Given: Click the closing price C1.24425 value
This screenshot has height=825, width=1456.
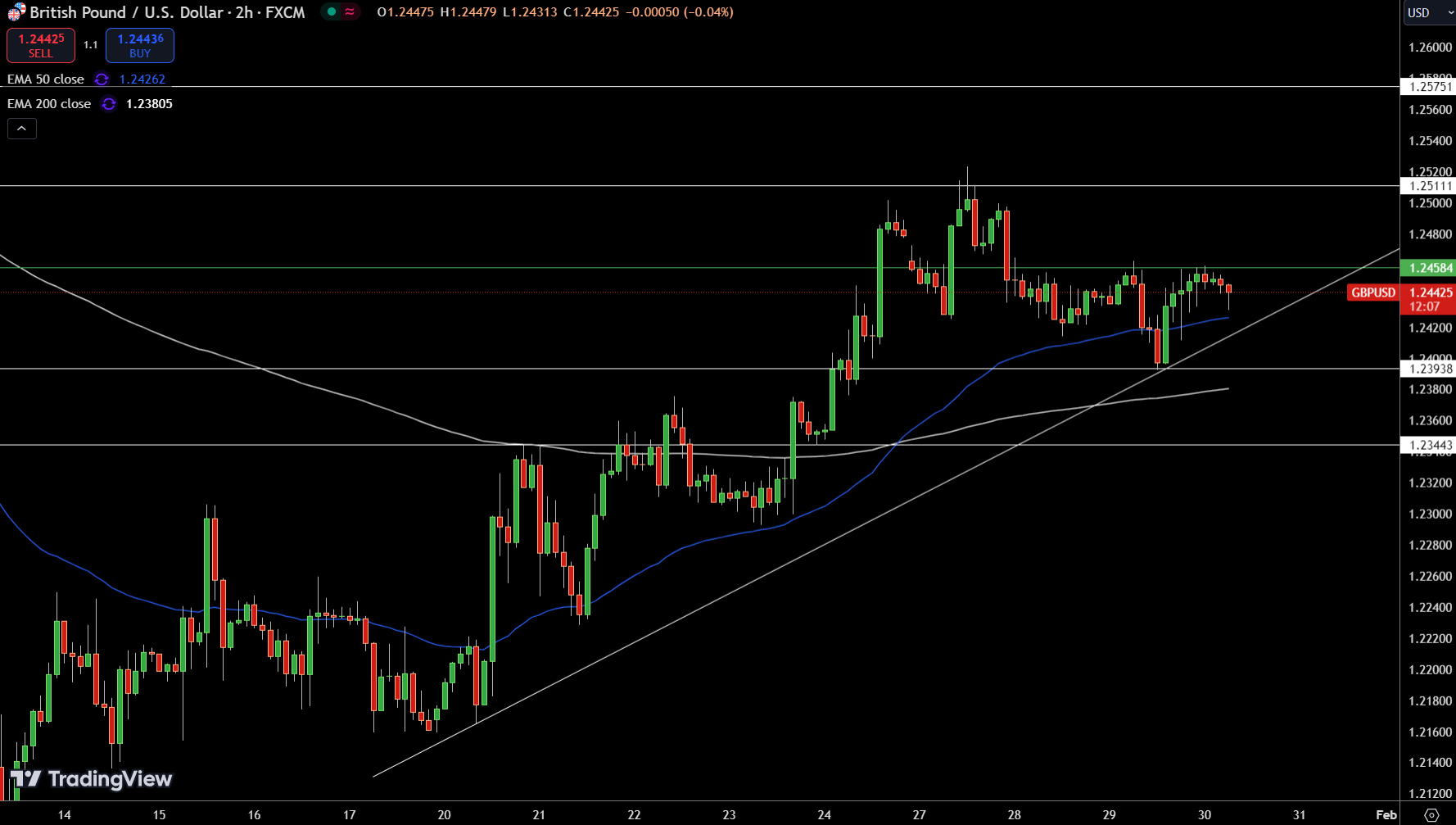Looking at the screenshot, I should tap(591, 12).
